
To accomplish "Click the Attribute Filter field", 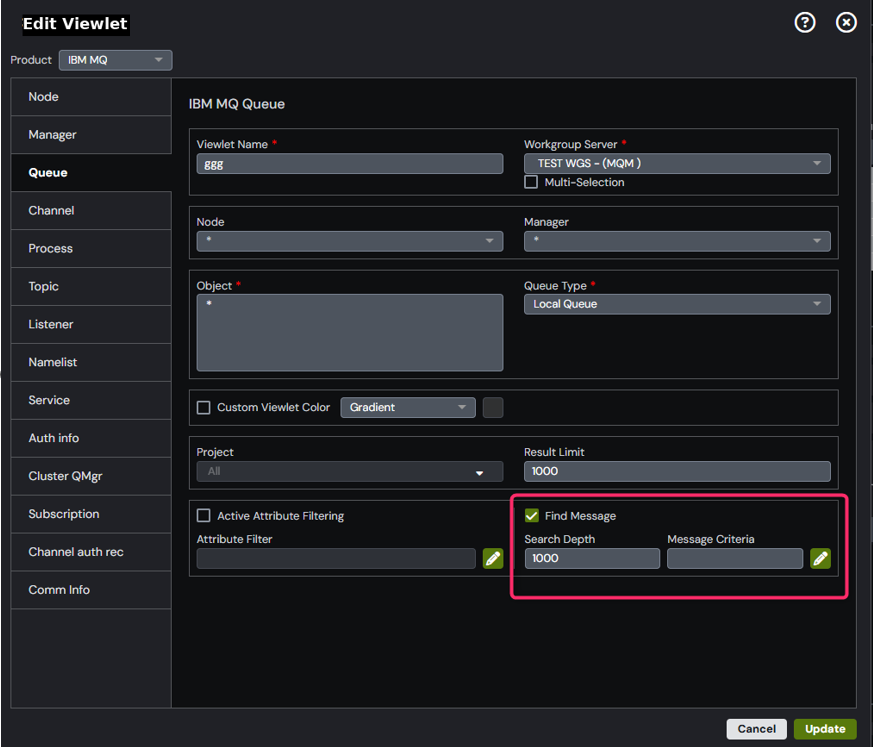I will [336, 558].
